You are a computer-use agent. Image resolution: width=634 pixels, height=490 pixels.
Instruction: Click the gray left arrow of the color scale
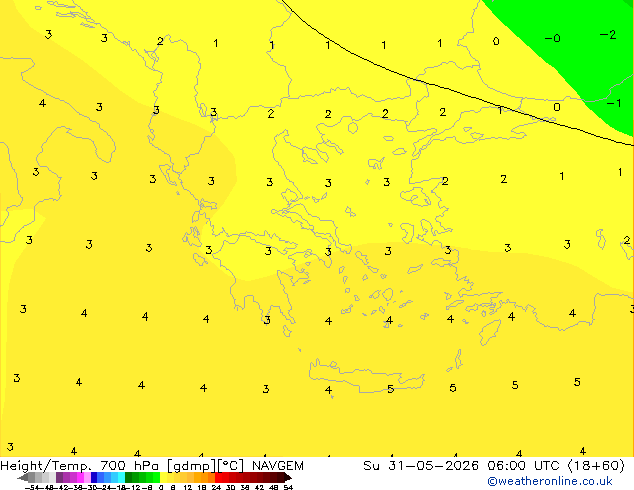pos(23,478)
